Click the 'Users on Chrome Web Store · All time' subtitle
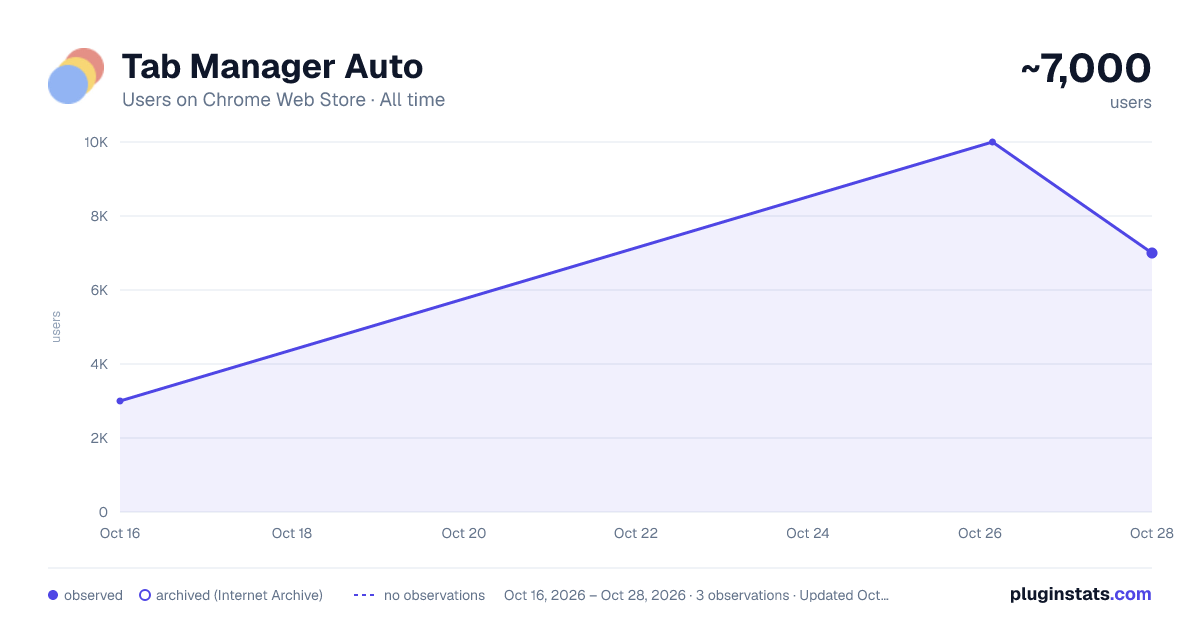Viewport: 1200px width, 630px height. [x=283, y=100]
